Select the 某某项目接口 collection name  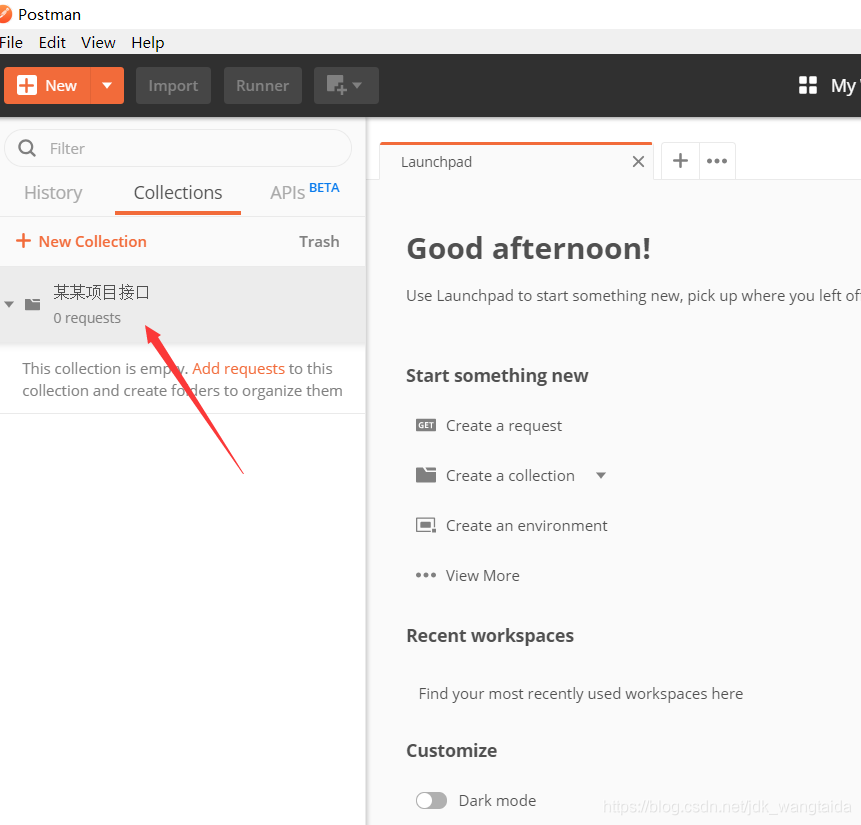101,292
